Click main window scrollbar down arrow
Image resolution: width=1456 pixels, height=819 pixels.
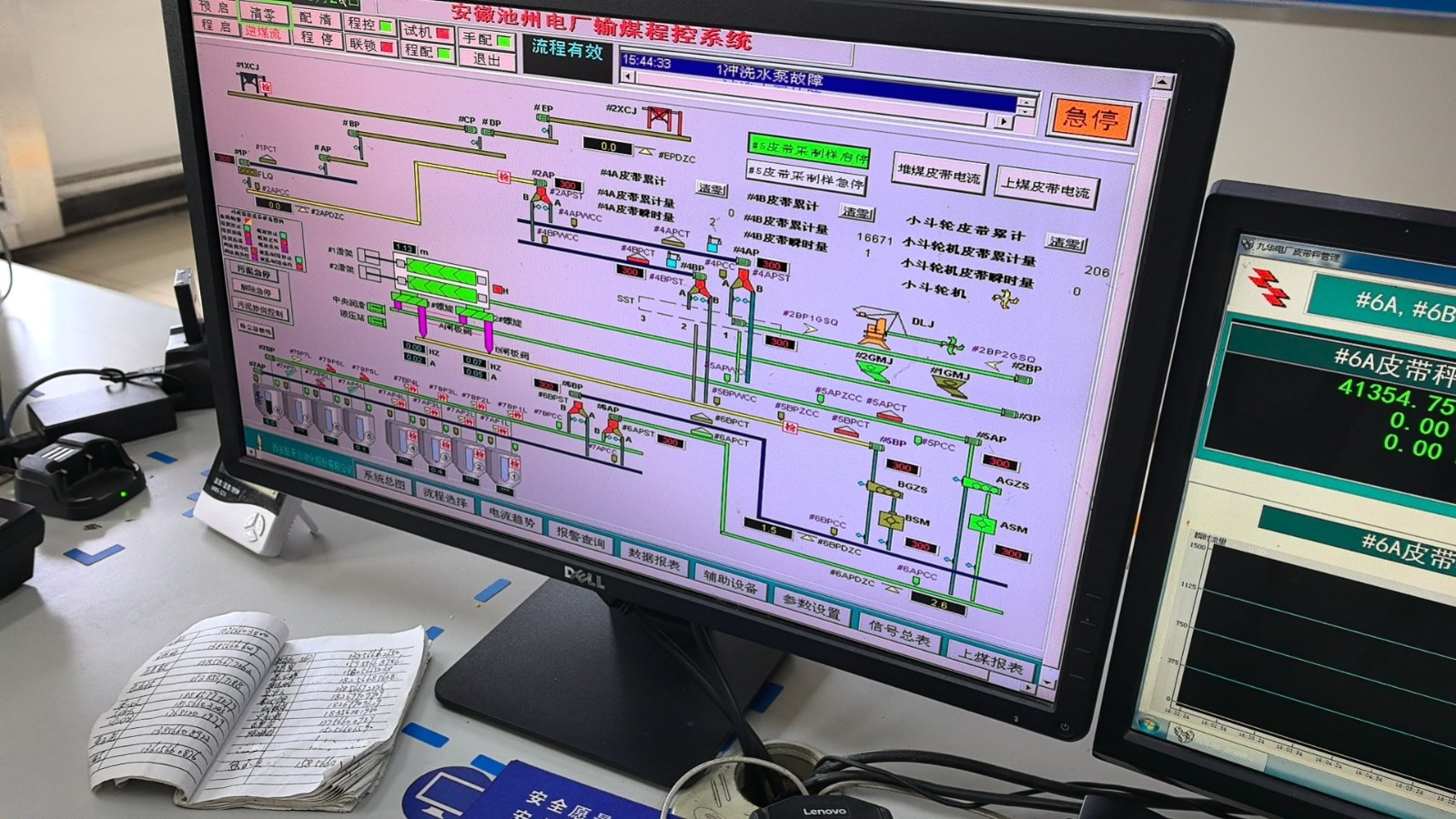click(x=1046, y=682)
